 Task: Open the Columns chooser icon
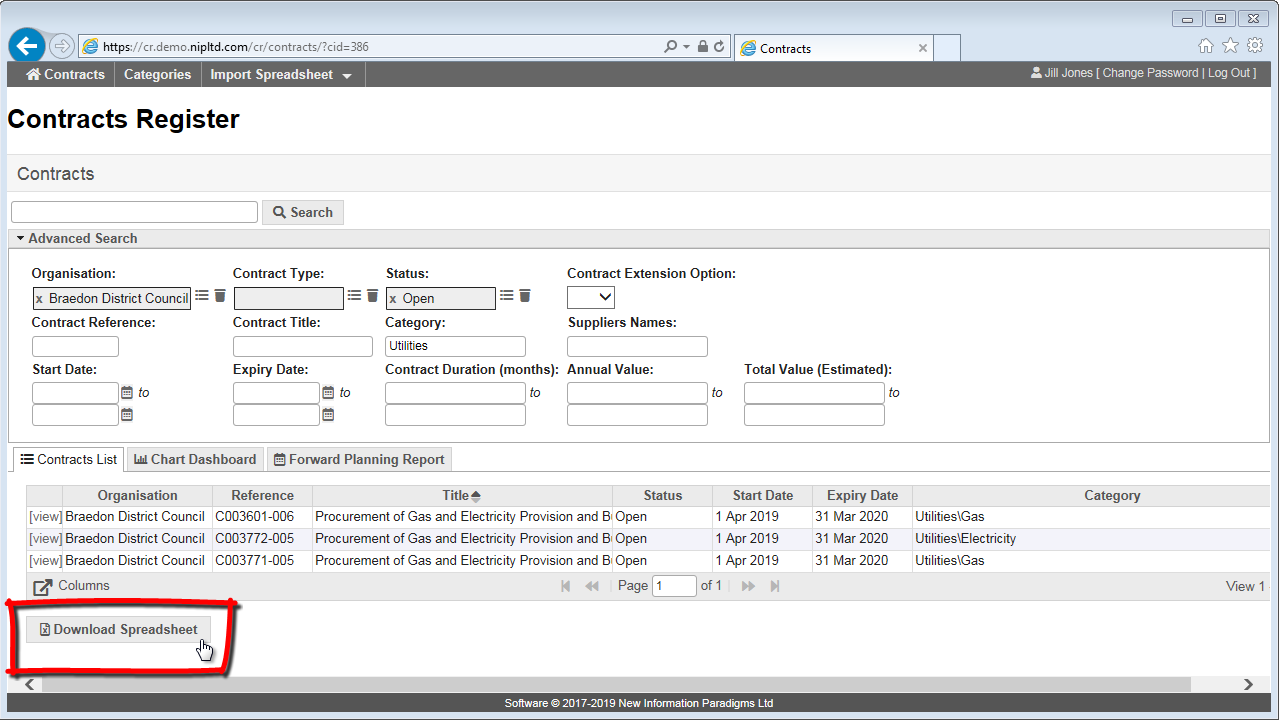[43, 587]
